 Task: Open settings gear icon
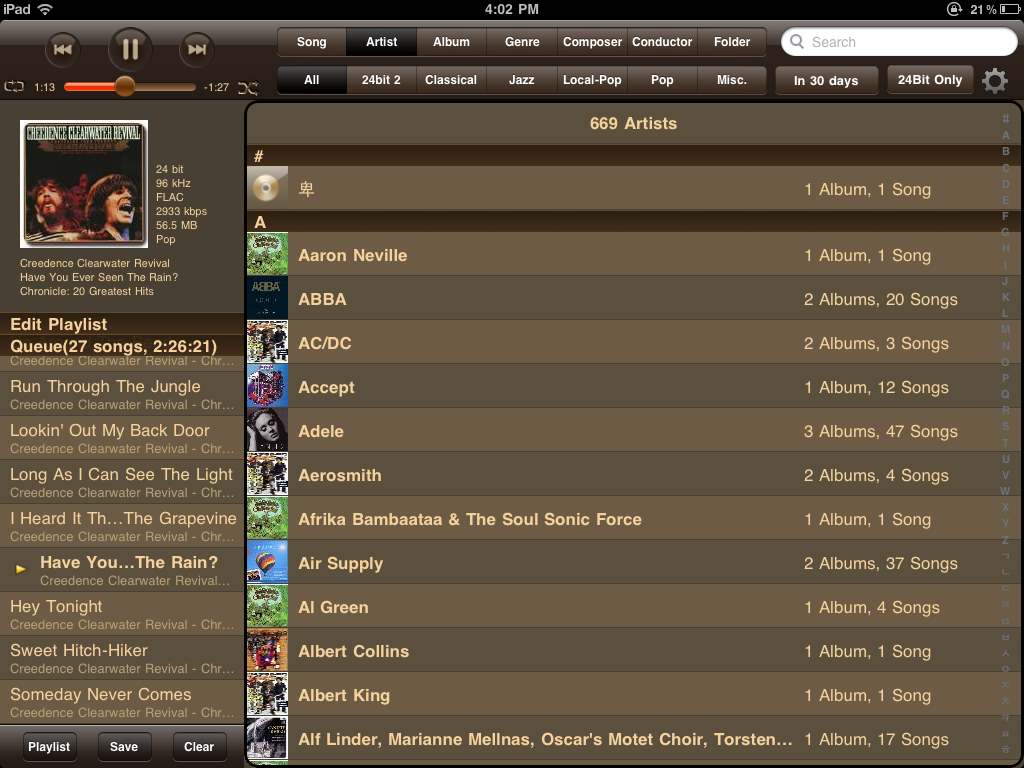(995, 81)
